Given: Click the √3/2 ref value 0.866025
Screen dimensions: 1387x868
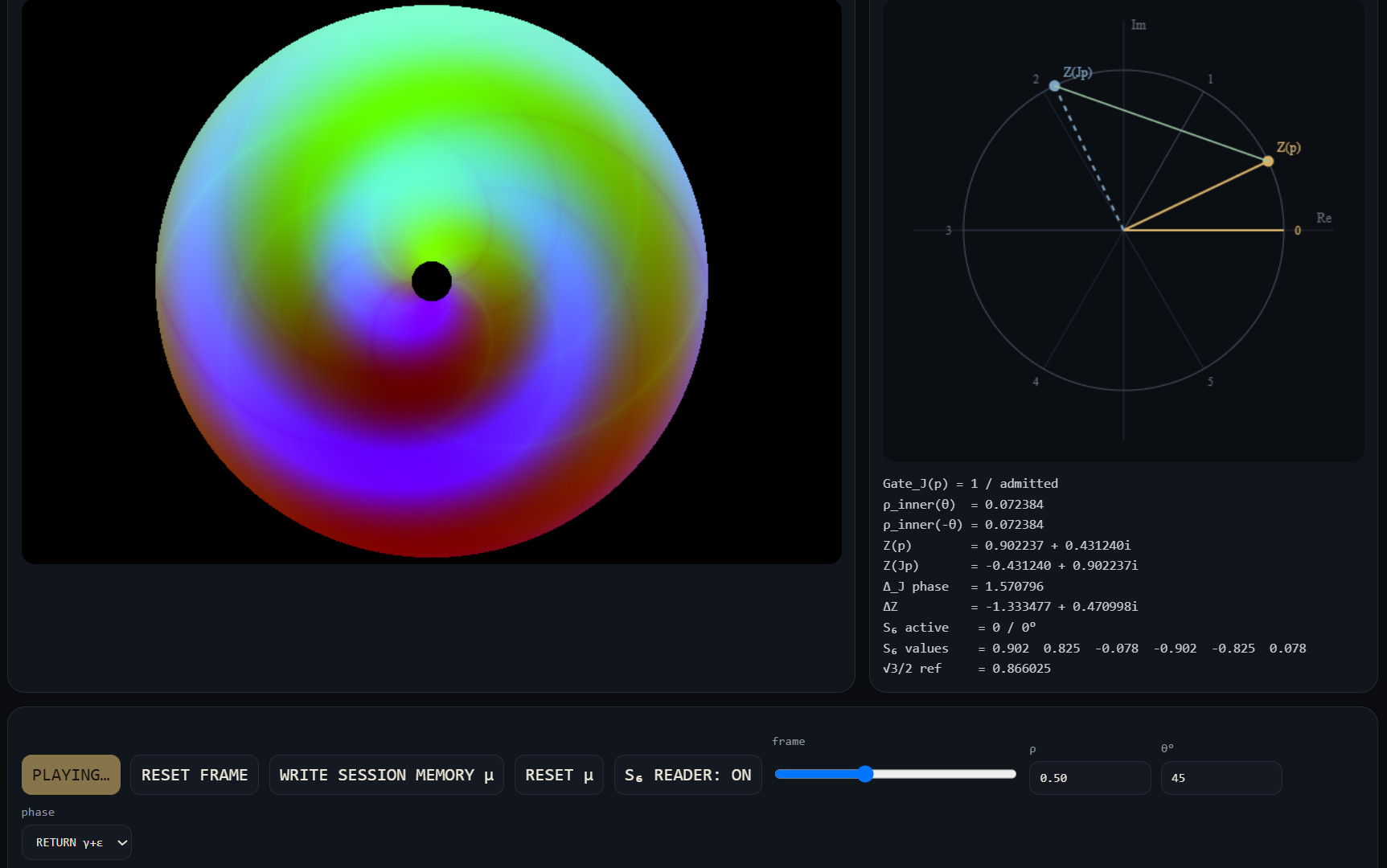Looking at the screenshot, I should [x=1021, y=668].
